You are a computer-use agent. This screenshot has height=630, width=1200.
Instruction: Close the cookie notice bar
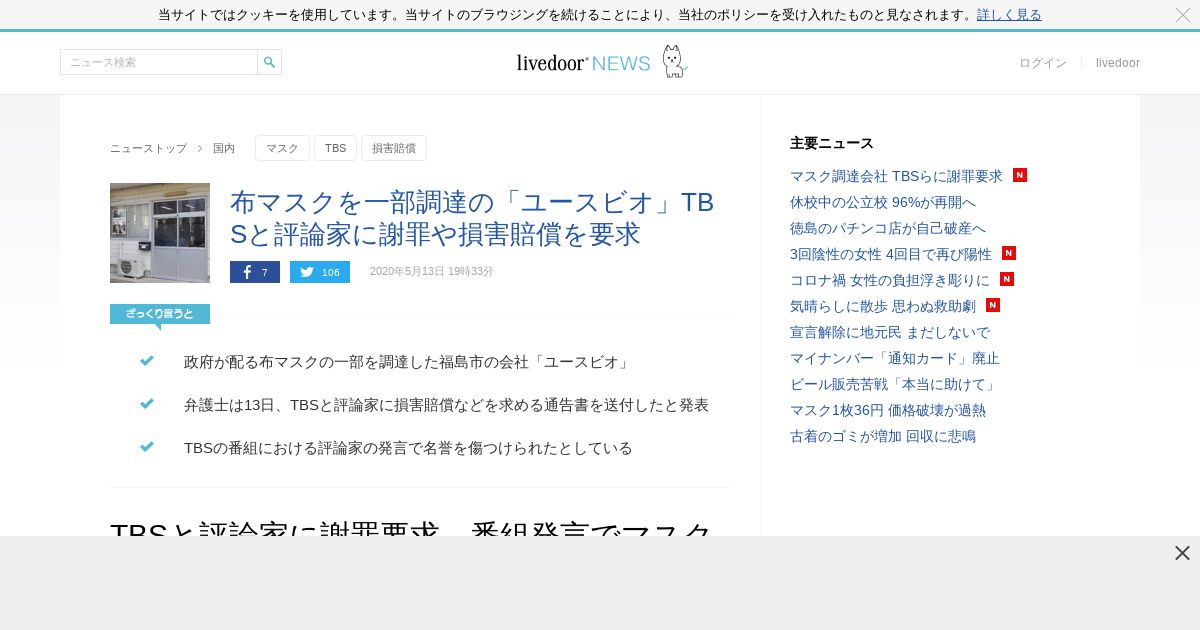1182,15
